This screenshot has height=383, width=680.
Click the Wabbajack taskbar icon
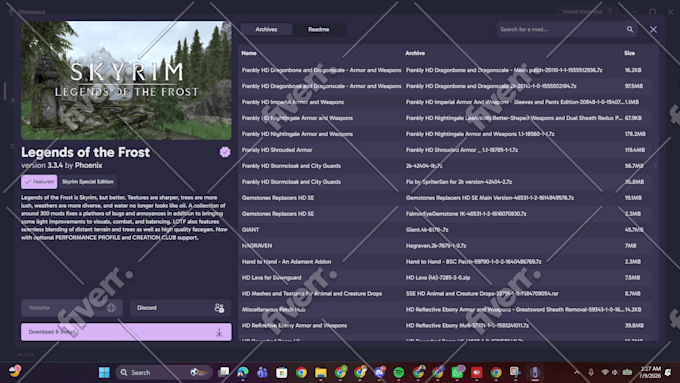[x=535, y=372]
